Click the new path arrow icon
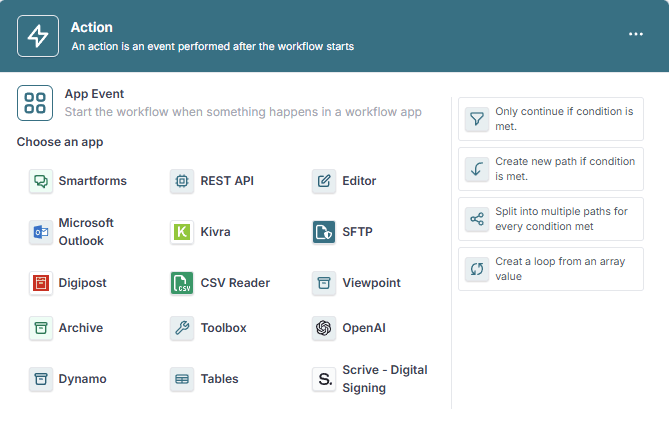This screenshot has height=421, width=669. coord(477,169)
